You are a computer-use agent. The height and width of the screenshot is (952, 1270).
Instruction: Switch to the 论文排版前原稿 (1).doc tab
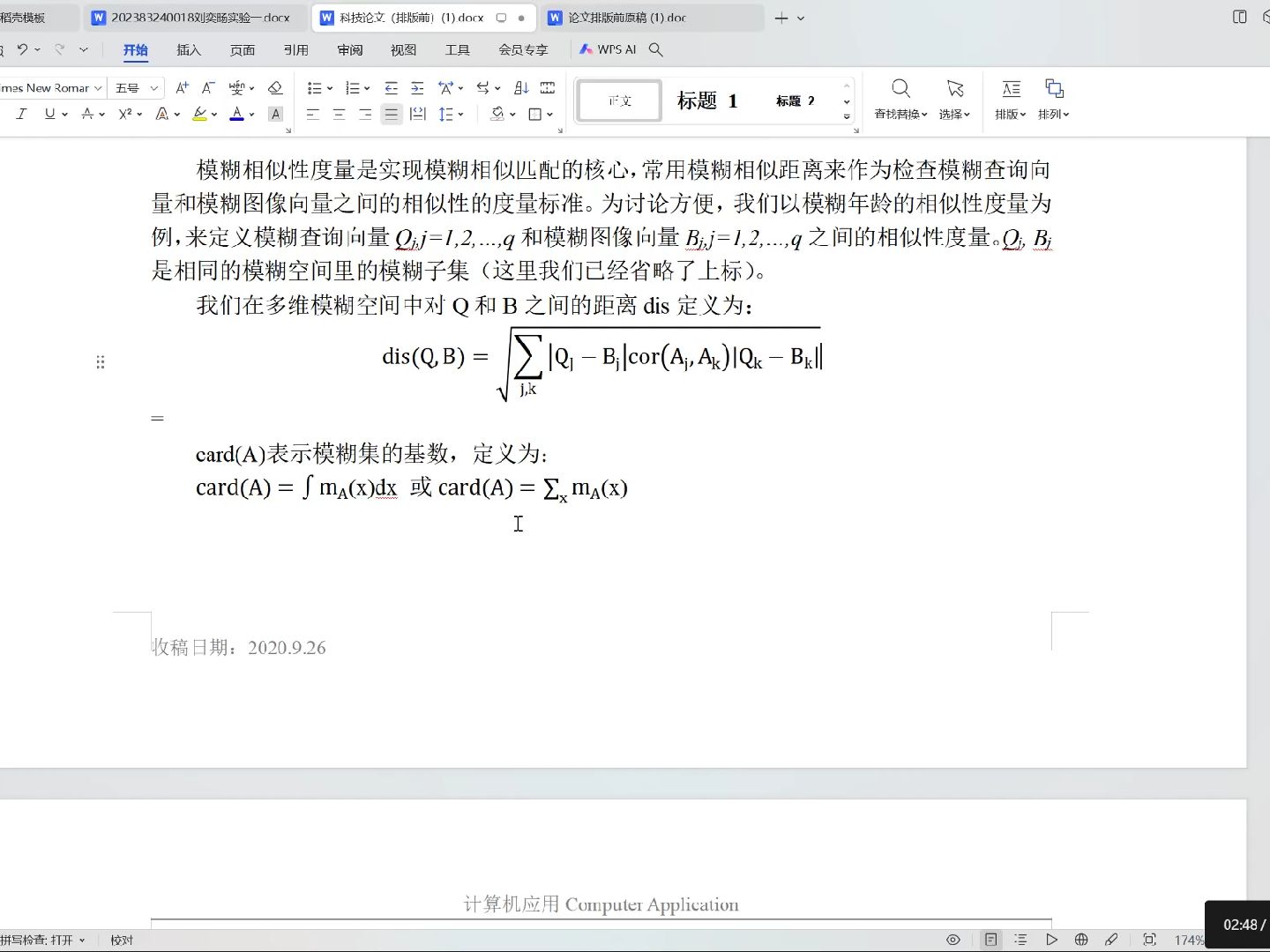[x=652, y=18]
